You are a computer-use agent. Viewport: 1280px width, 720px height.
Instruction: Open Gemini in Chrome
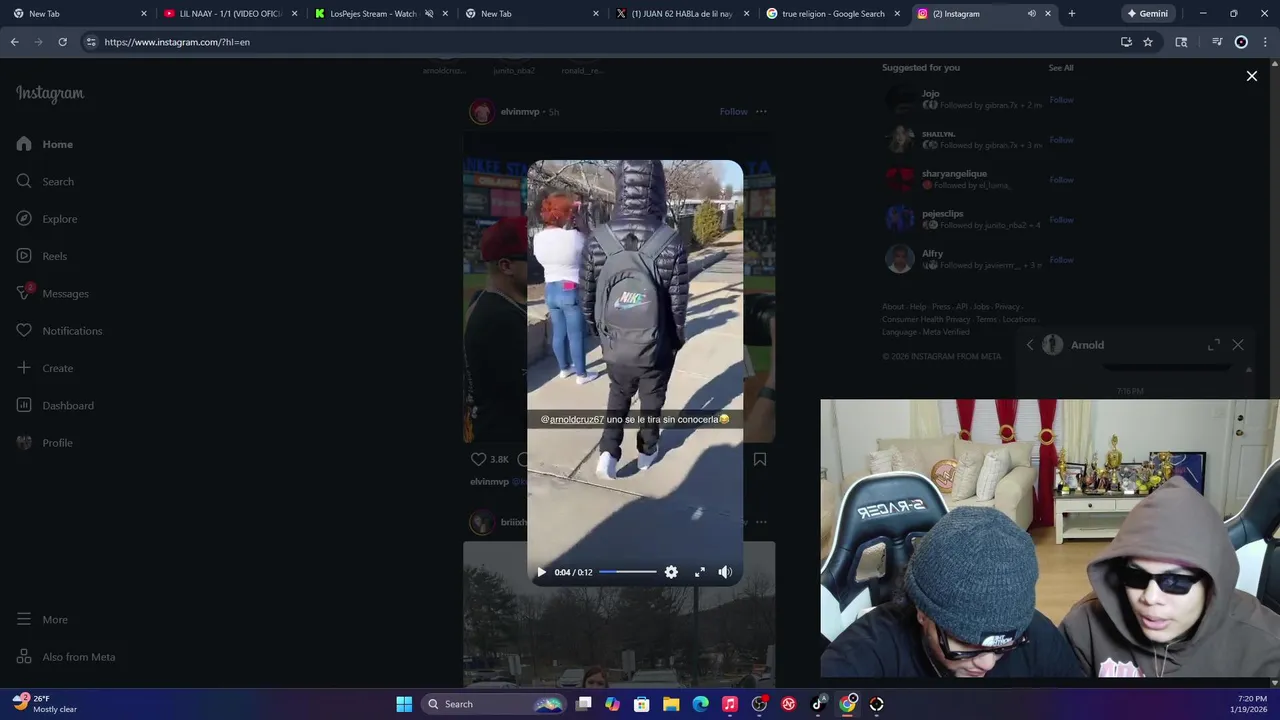tap(1148, 14)
